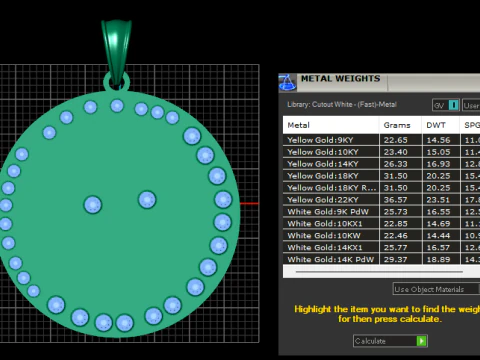This screenshot has height=360, width=480.
Task: Click the 22.65 grams cell
Action: 400,140
